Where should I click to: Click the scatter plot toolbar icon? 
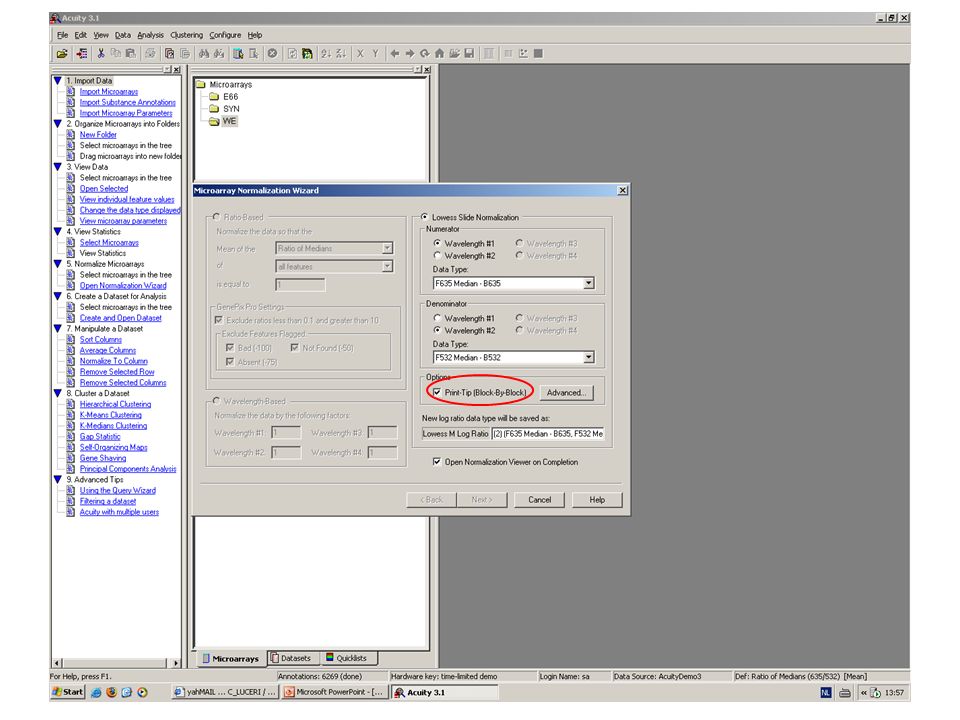tap(523, 54)
